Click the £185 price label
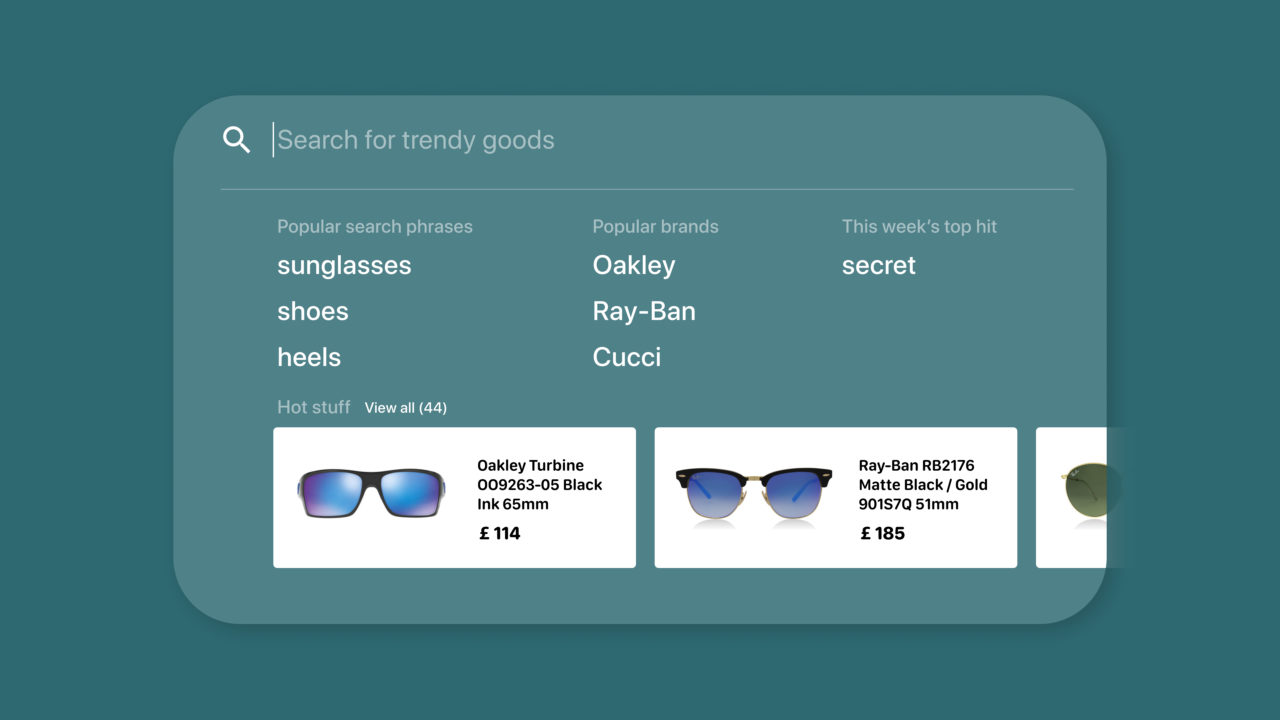This screenshot has height=720, width=1280. click(x=883, y=534)
